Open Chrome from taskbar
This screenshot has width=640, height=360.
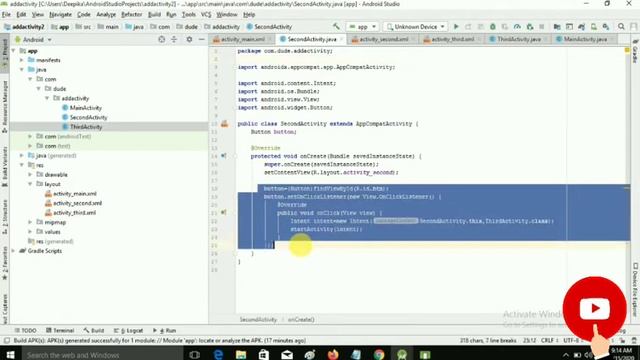pos(379,354)
